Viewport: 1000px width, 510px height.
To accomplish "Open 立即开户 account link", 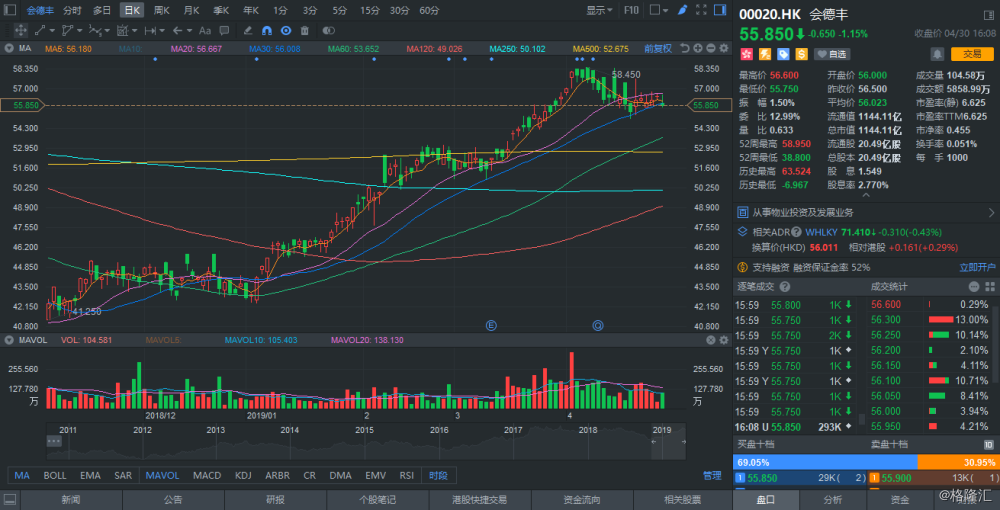I will [x=978, y=267].
